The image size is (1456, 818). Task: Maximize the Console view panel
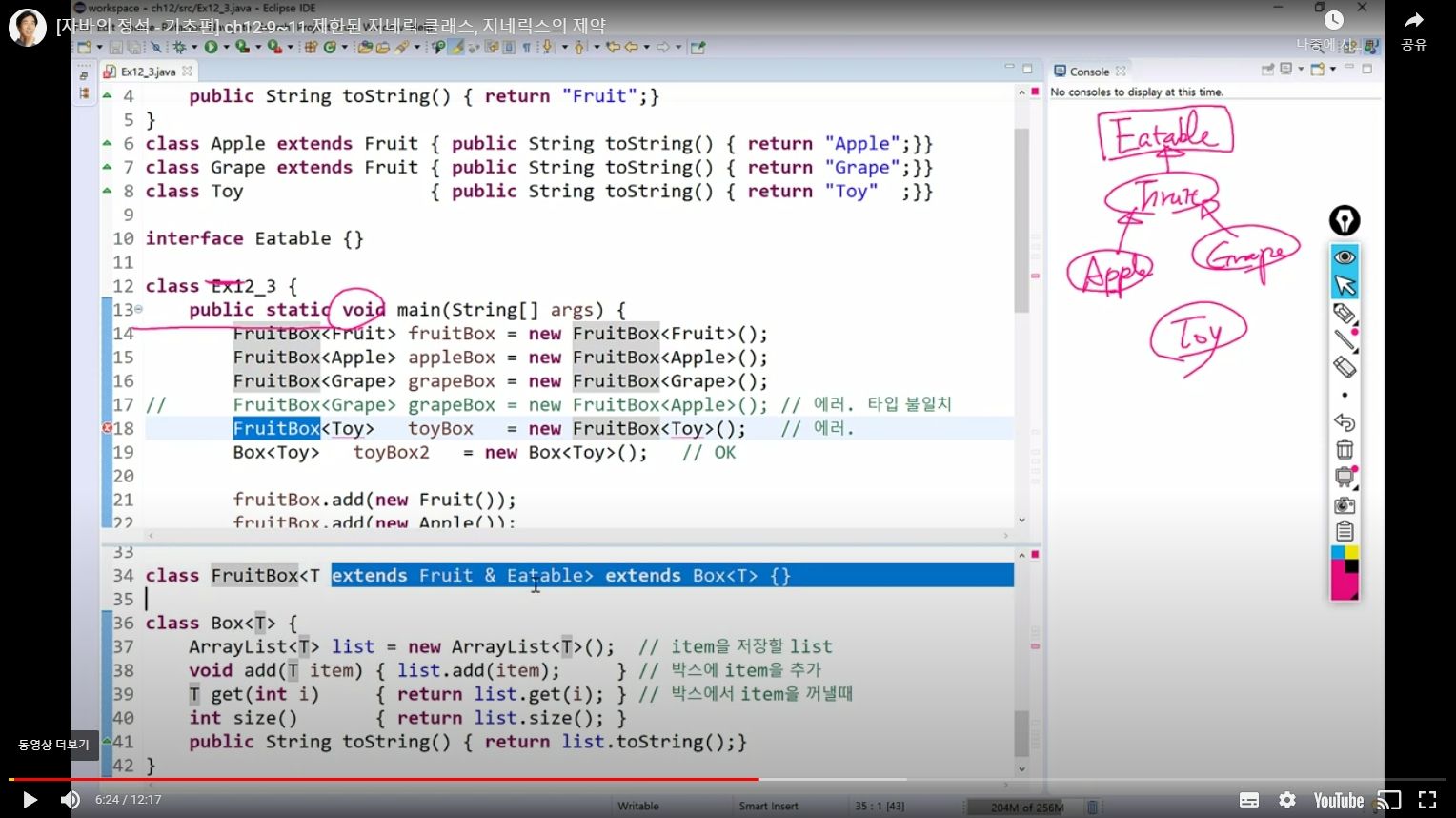(x=1366, y=69)
